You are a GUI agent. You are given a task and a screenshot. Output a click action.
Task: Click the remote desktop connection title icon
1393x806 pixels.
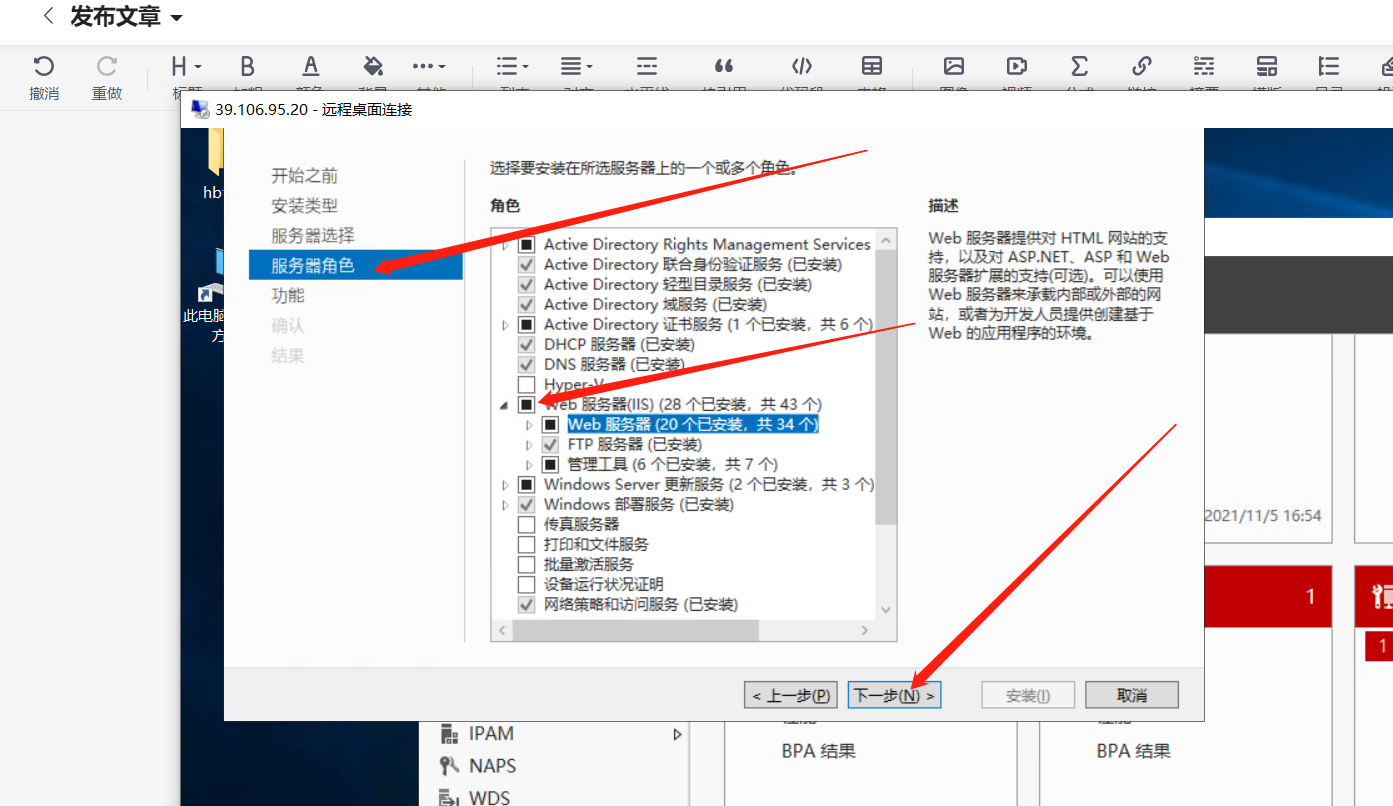coord(199,109)
